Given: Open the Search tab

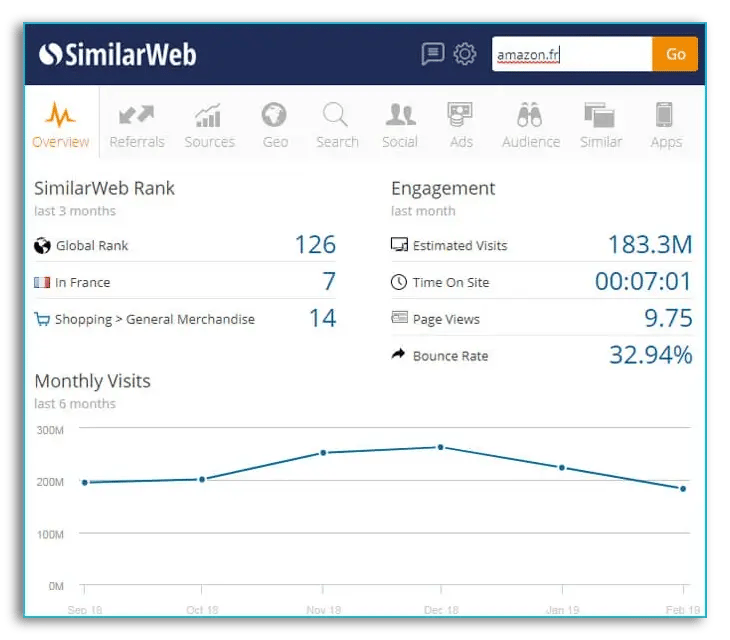Looking at the screenshot, I should [337, 125].
